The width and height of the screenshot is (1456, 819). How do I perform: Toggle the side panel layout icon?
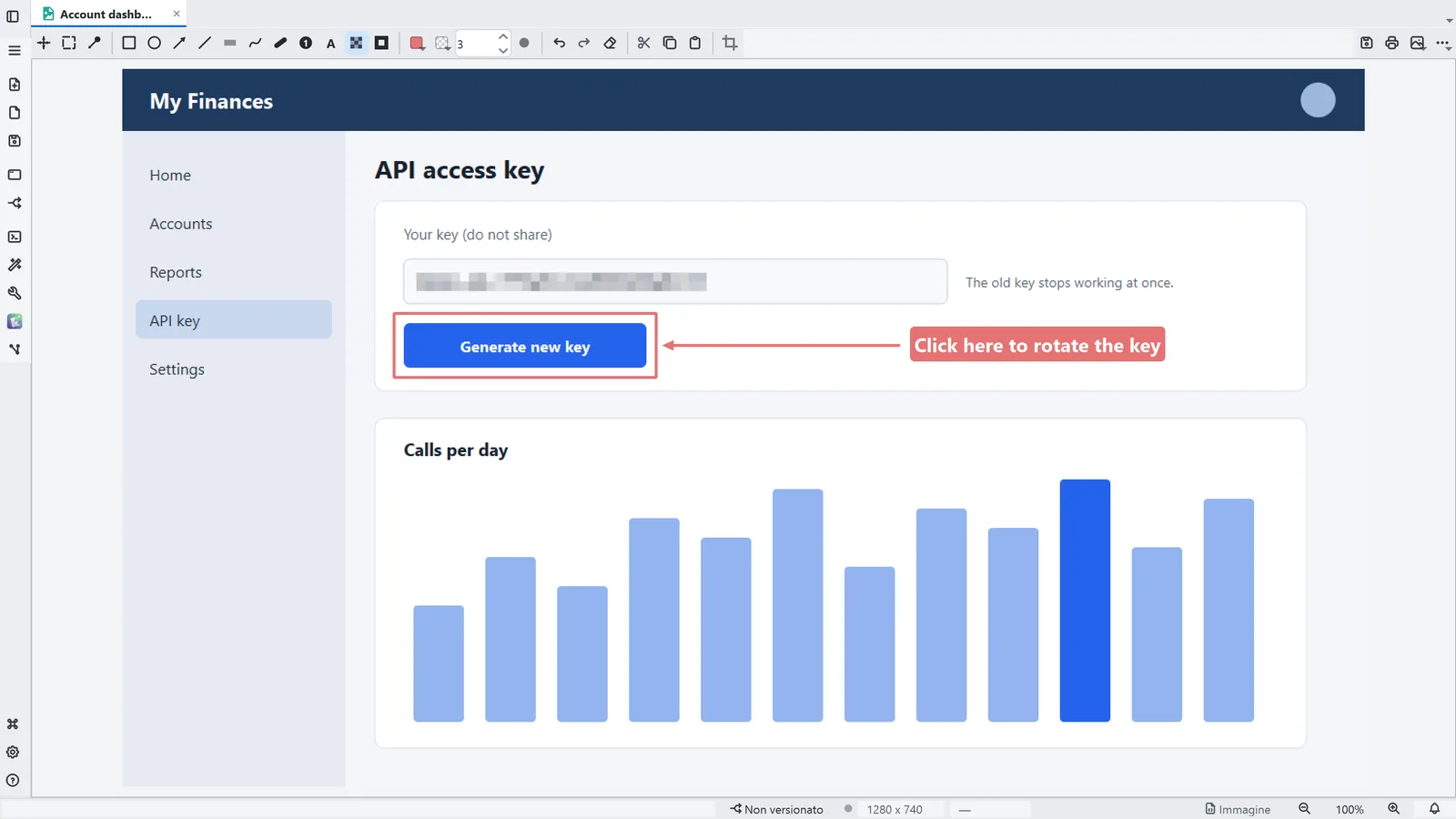coord(13,15)
